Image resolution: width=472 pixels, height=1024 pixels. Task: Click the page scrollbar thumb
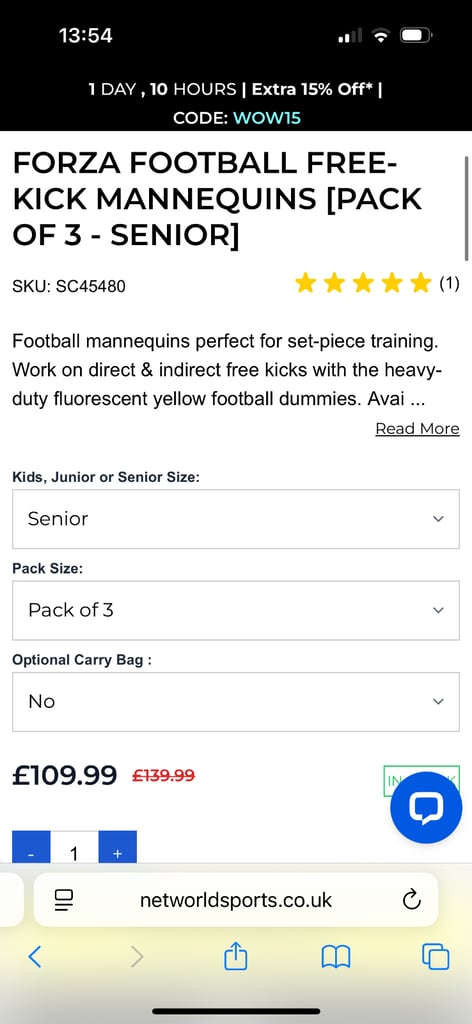(467, 208)
